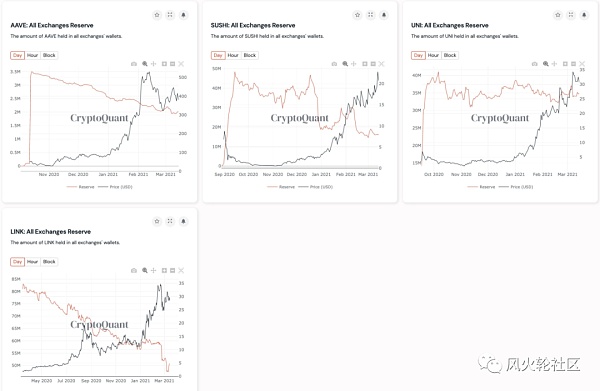600x391 pixels.
Task: Toggle Reserve legend on UNI chart
Action: point(481,187)
